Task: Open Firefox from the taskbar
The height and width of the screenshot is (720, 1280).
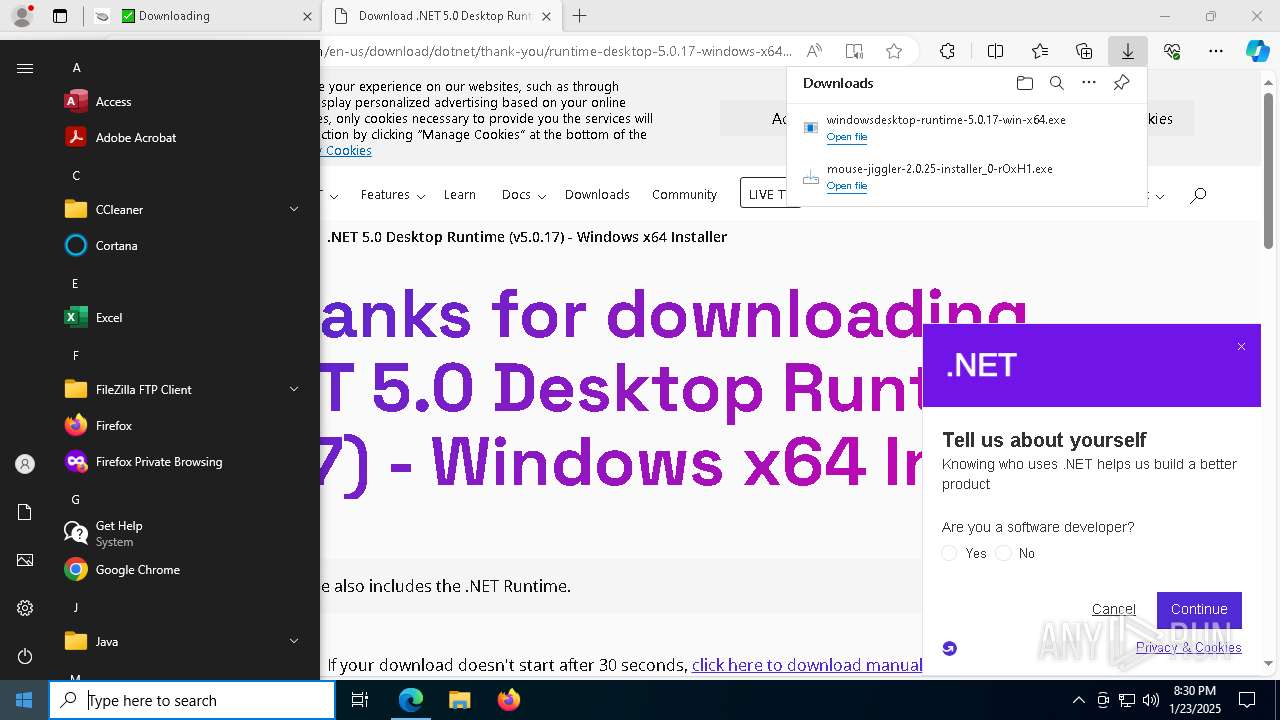Action: [508, 700]
